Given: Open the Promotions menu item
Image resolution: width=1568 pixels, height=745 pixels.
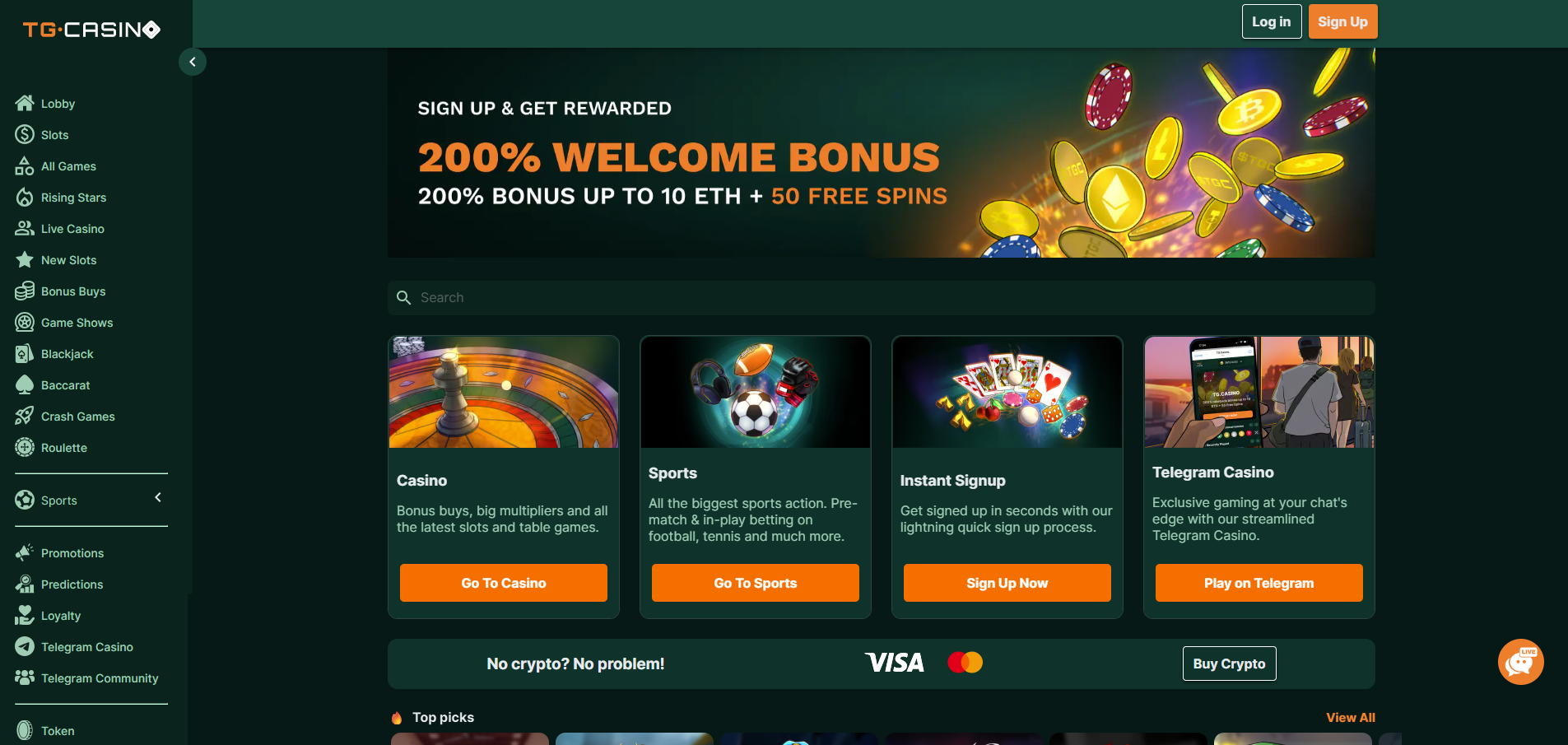Looking at the screenshot, I should pyautogui.click(x=72, y=553).
